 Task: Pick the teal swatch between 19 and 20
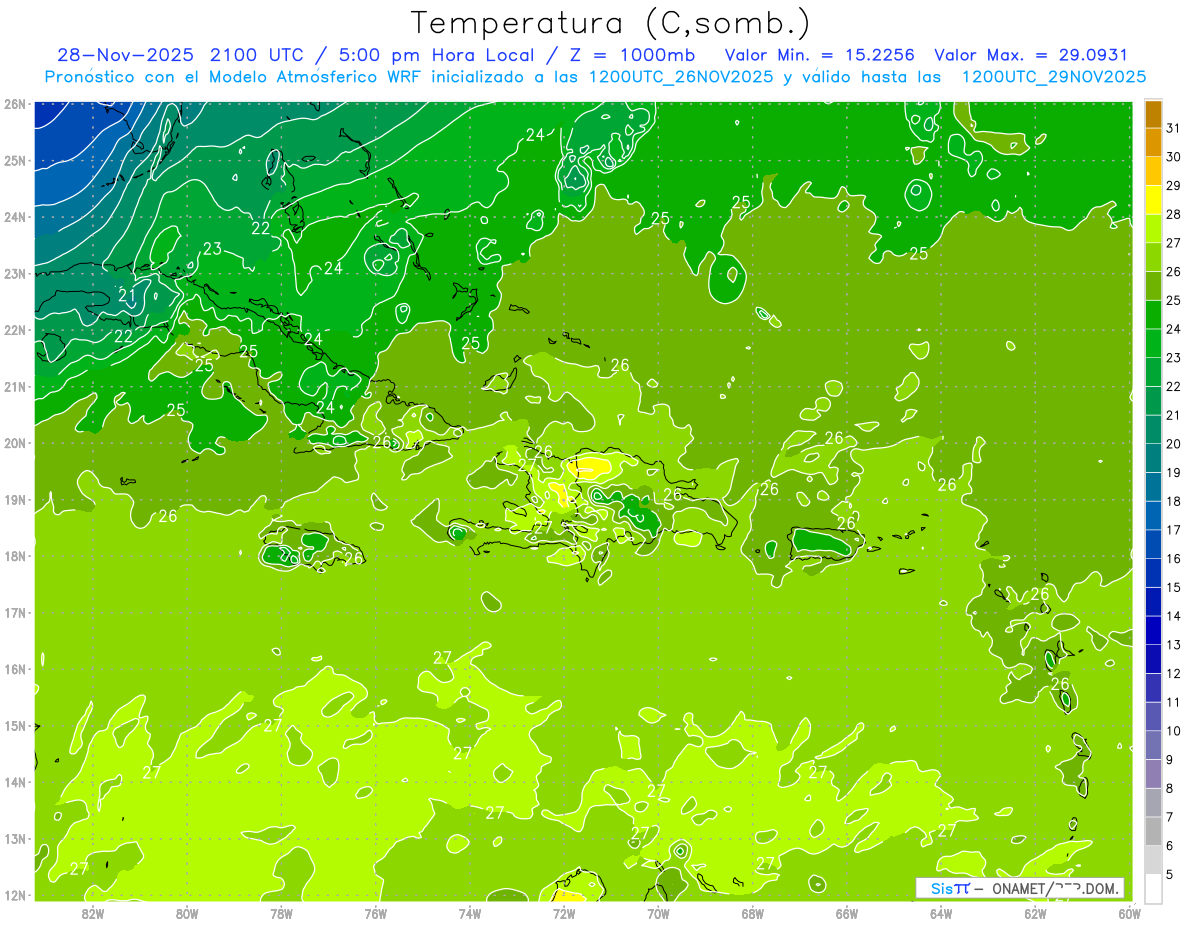[x=1153, y=457]
